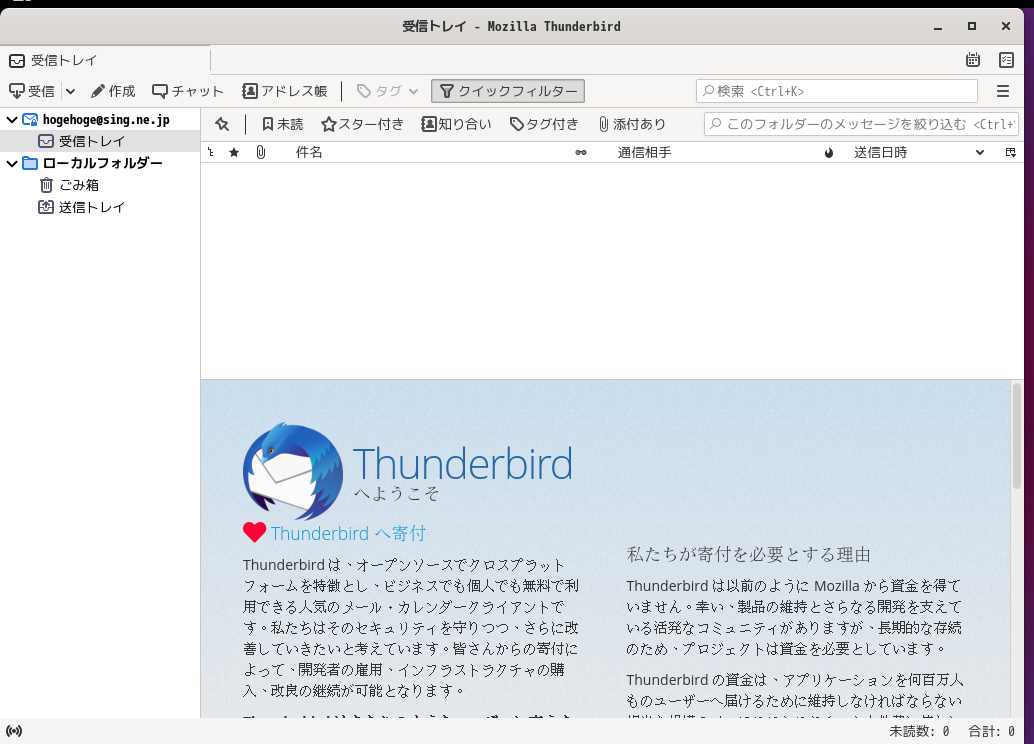Click the 未読数: 0 status text
Screen dimensions: 1034x744
point(919,731)
